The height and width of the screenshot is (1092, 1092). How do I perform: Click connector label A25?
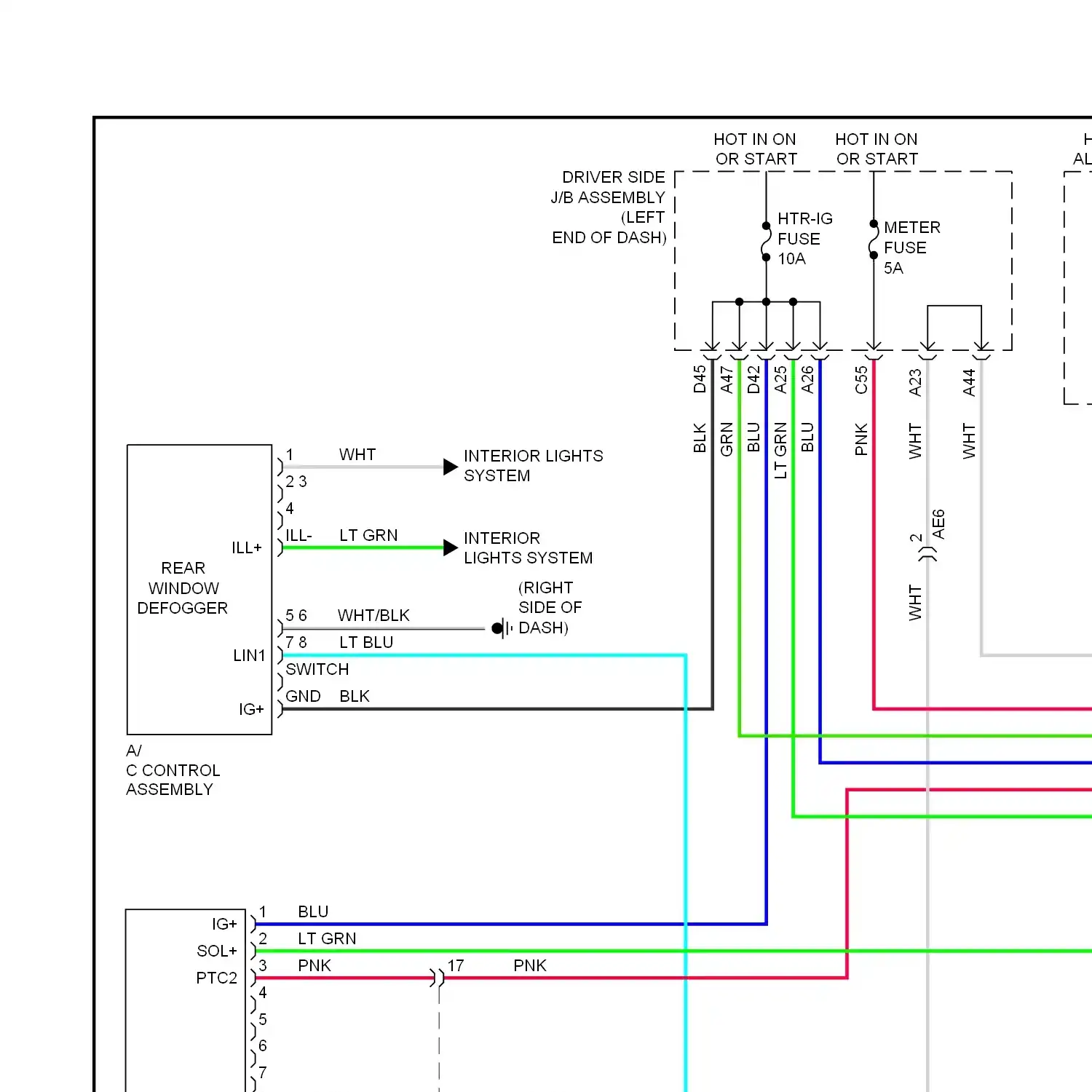pyautogui.click(x=780, y=379)
